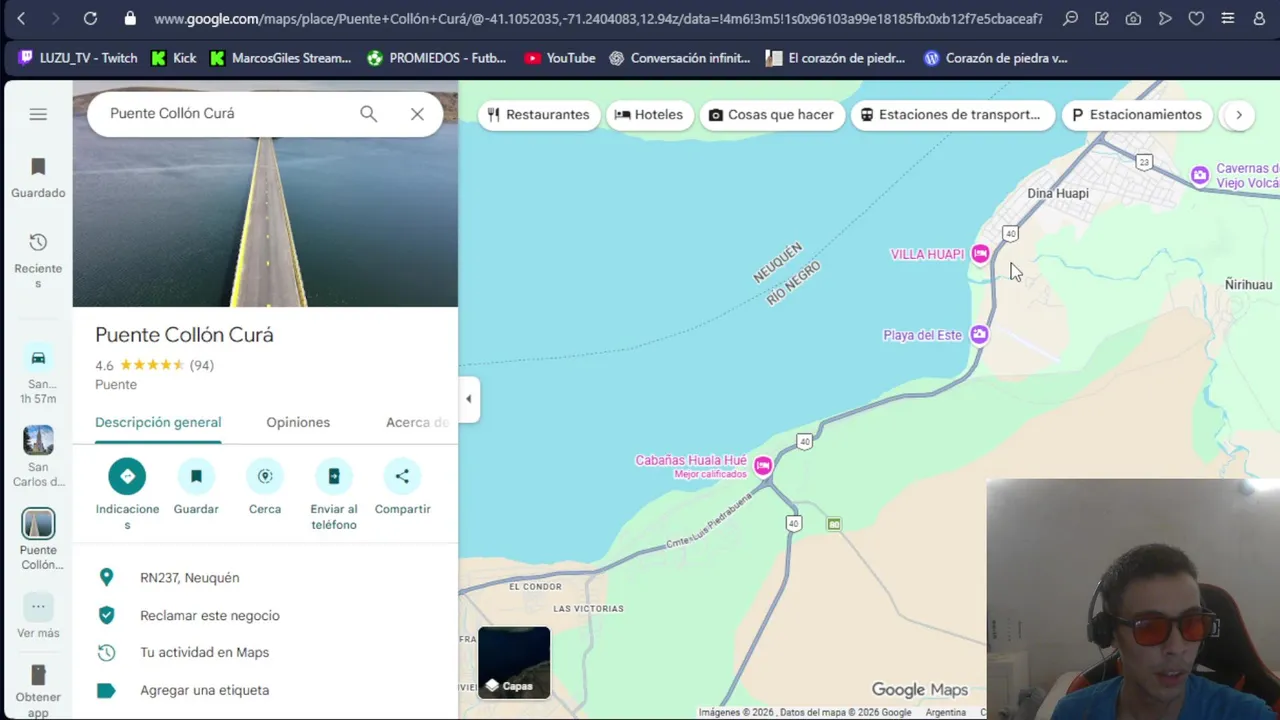Click the EL CONDOR map label
The width and height of the screenshot is (1280, 720).
coord(535,587)
